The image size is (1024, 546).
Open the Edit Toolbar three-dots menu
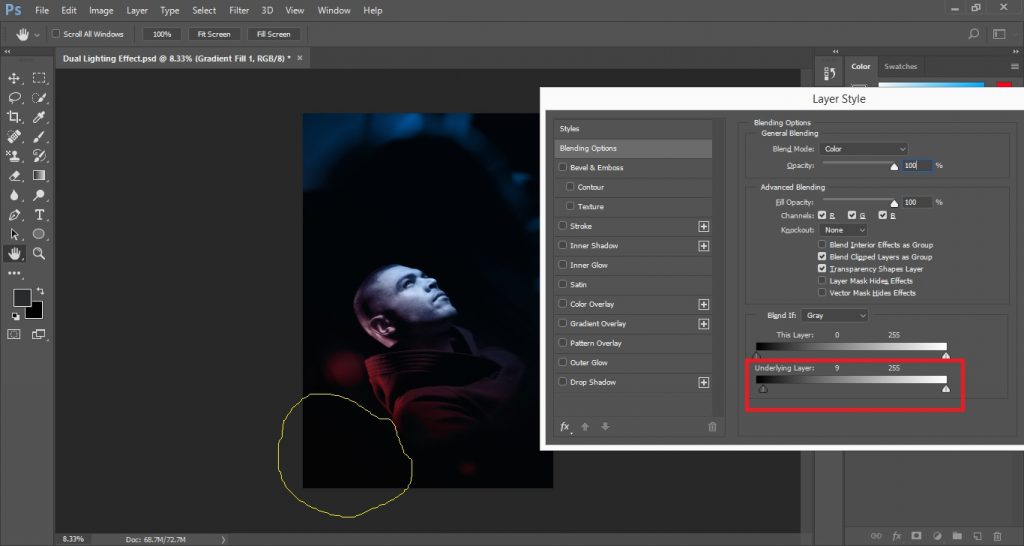click(14, 273)
